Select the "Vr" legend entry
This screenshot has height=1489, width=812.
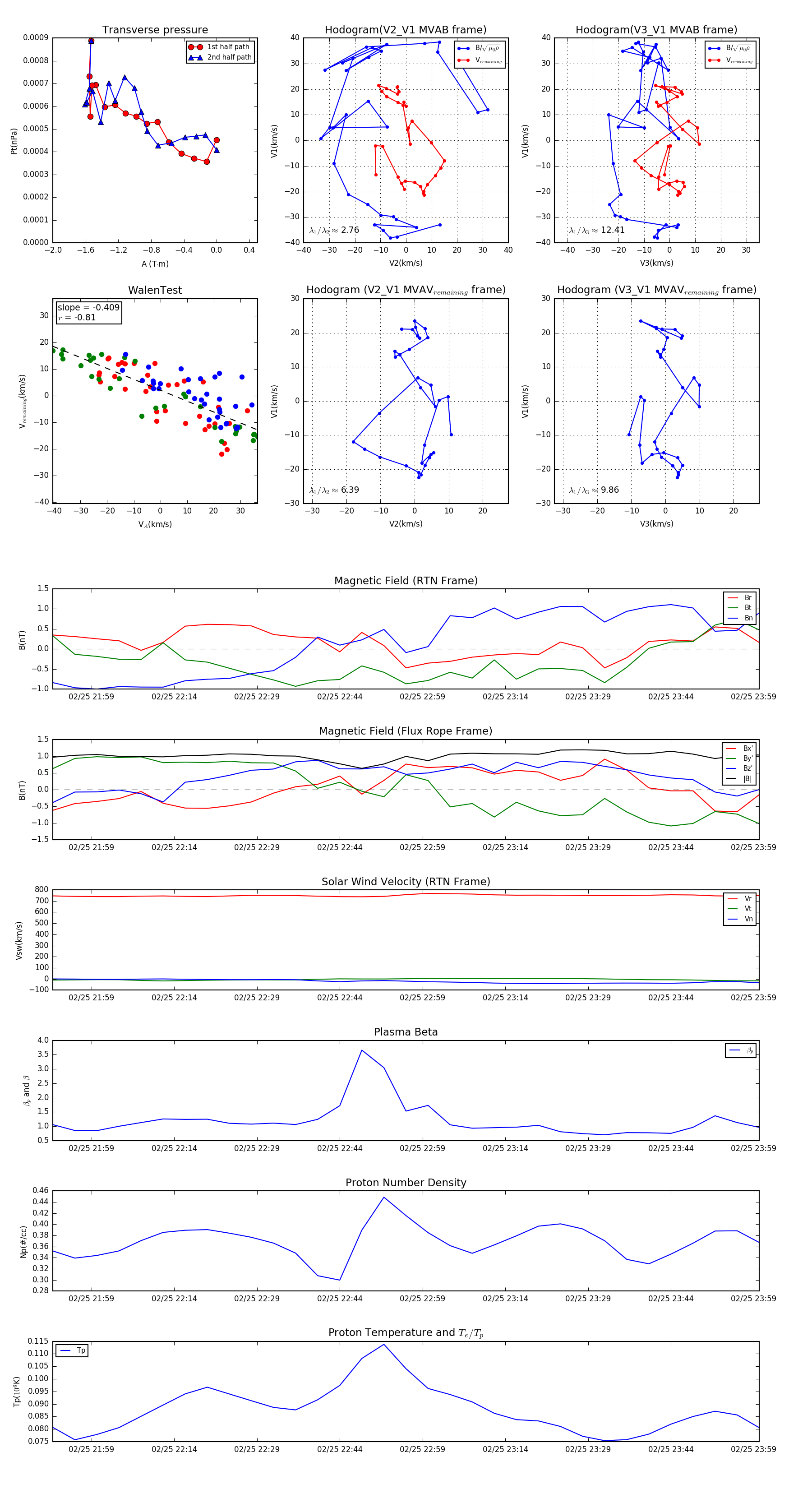(740, 899)
